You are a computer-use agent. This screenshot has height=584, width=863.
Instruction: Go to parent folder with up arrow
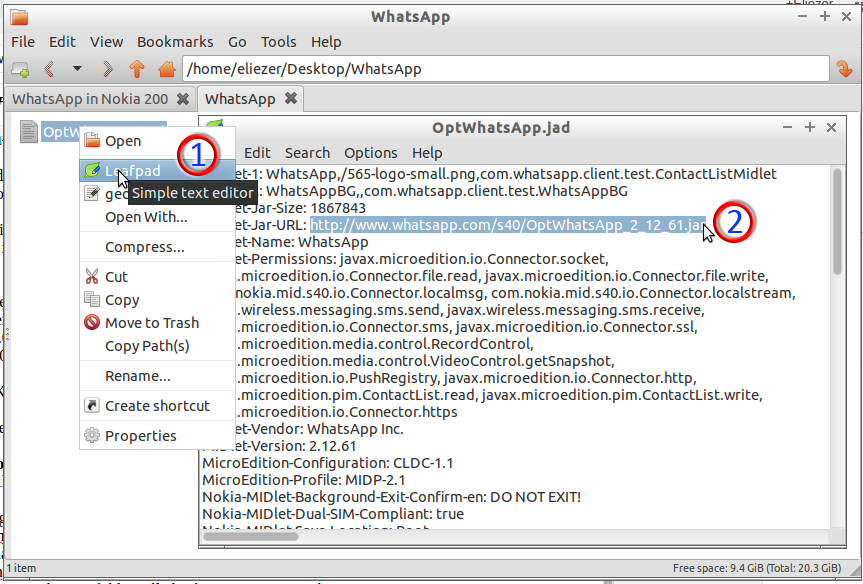tap(137, 69)
